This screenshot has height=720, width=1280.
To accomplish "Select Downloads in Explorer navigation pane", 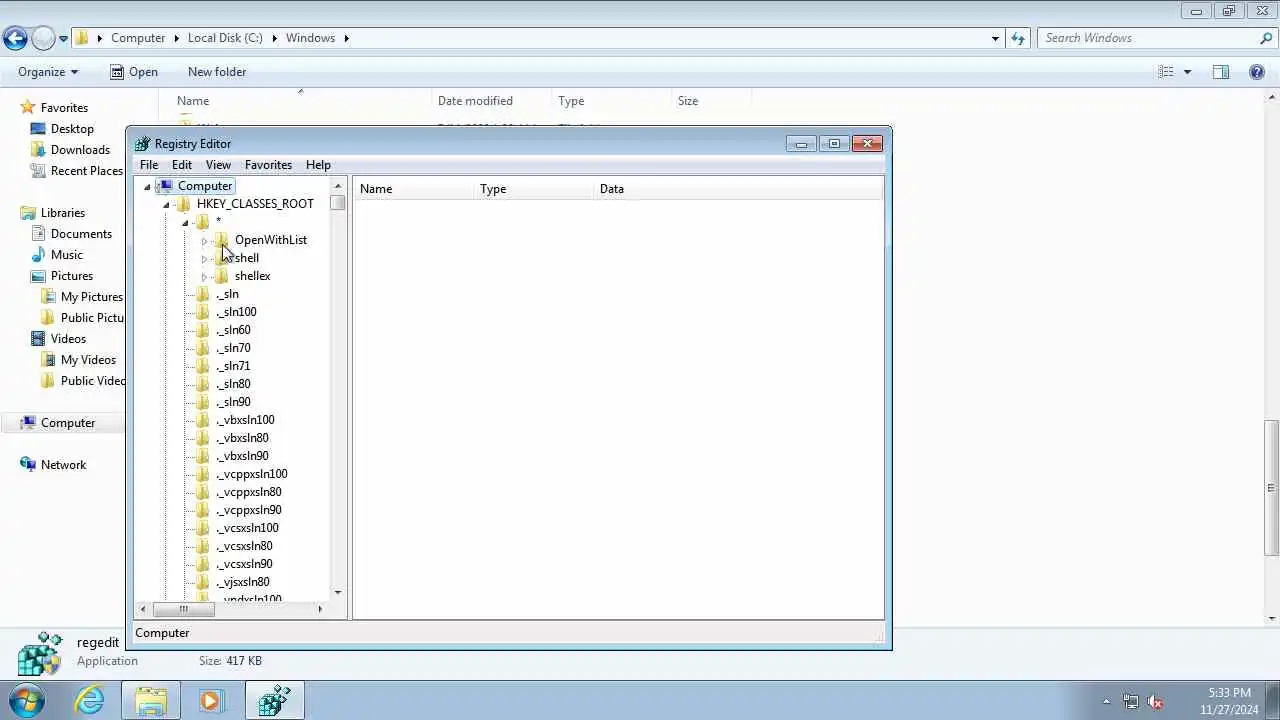I will click(80, 150).
